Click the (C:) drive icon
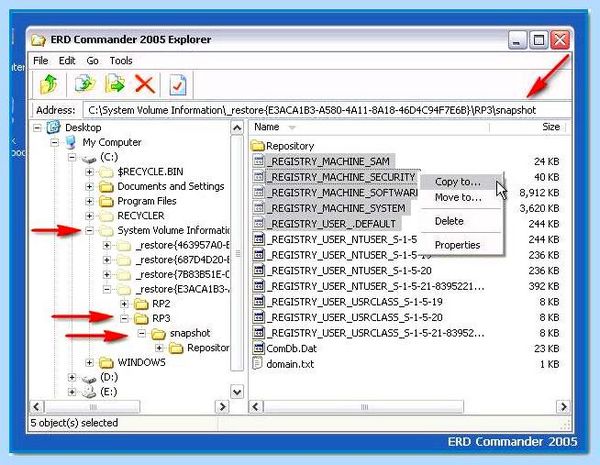This screenshot has height=465, width=600. pos(90,158)
